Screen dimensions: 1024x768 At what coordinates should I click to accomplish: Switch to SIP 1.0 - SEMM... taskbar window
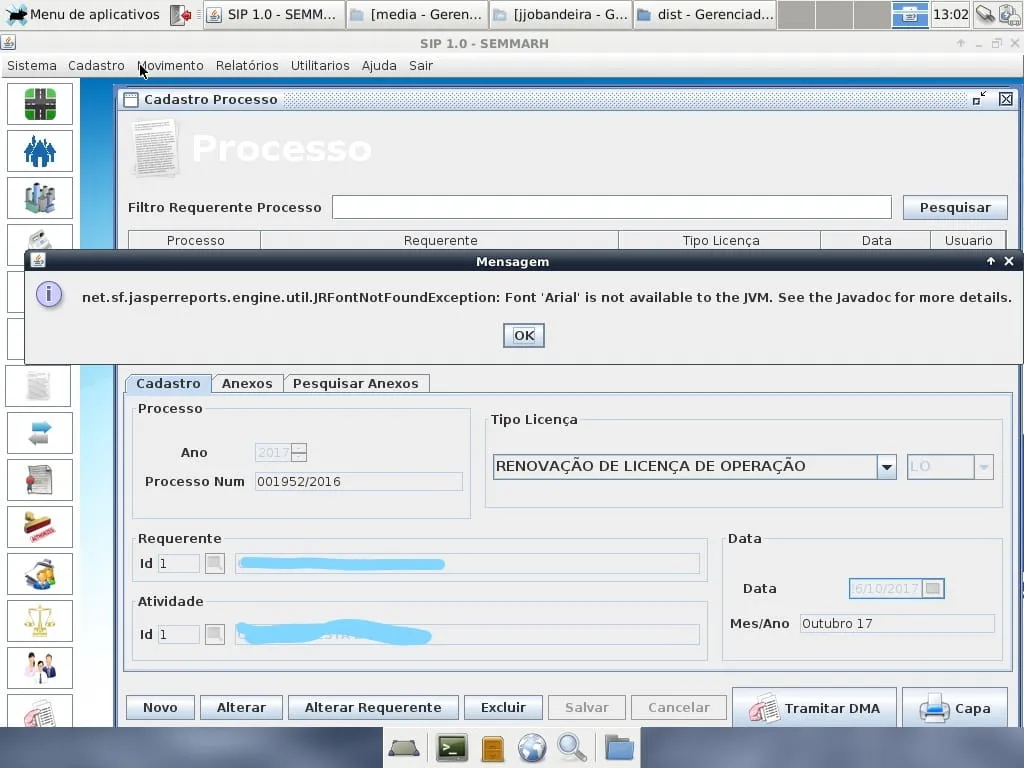(x=273, y=14)
